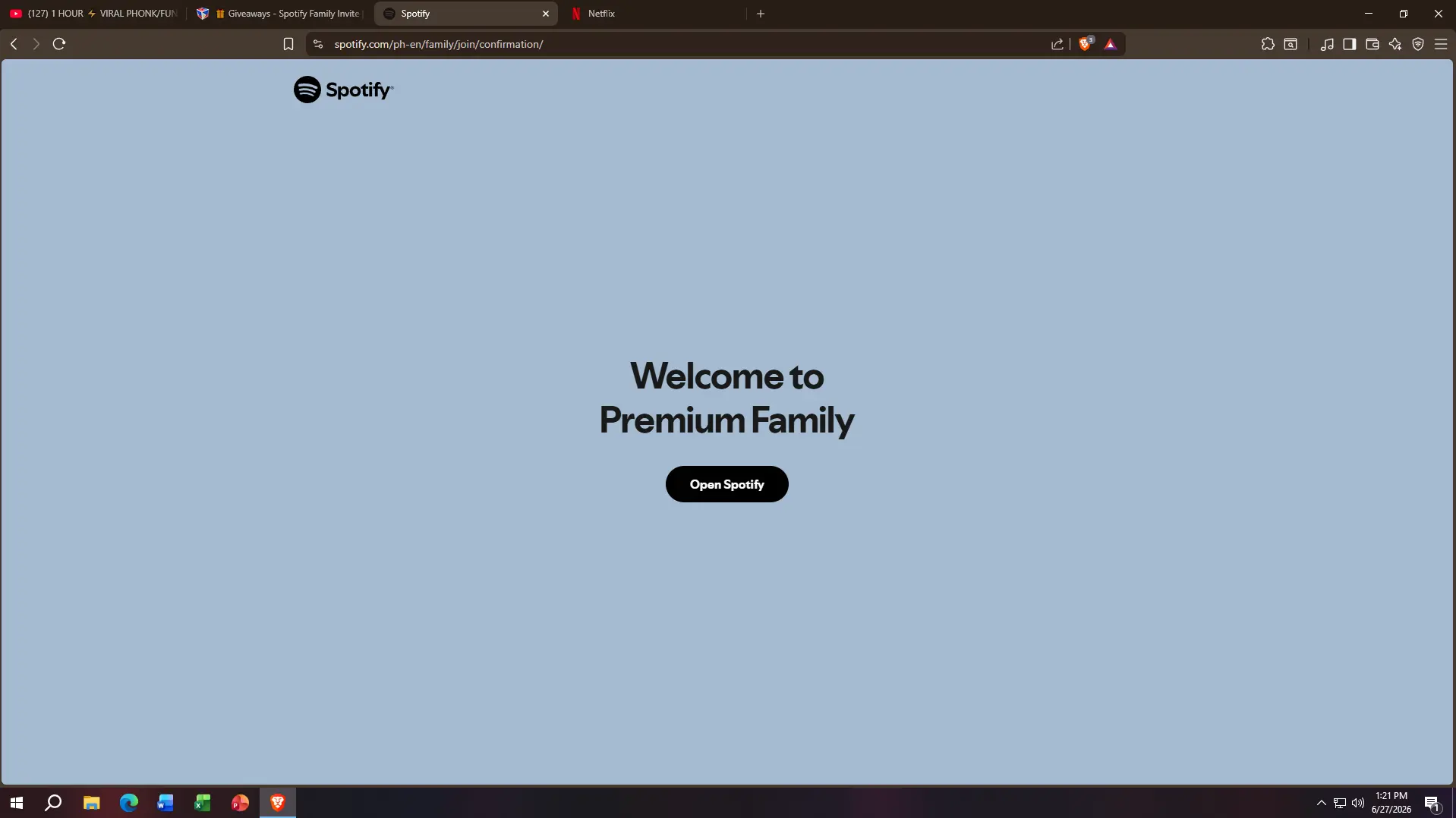Open the tab search icon in the toolbar

tap(1291, 44)
